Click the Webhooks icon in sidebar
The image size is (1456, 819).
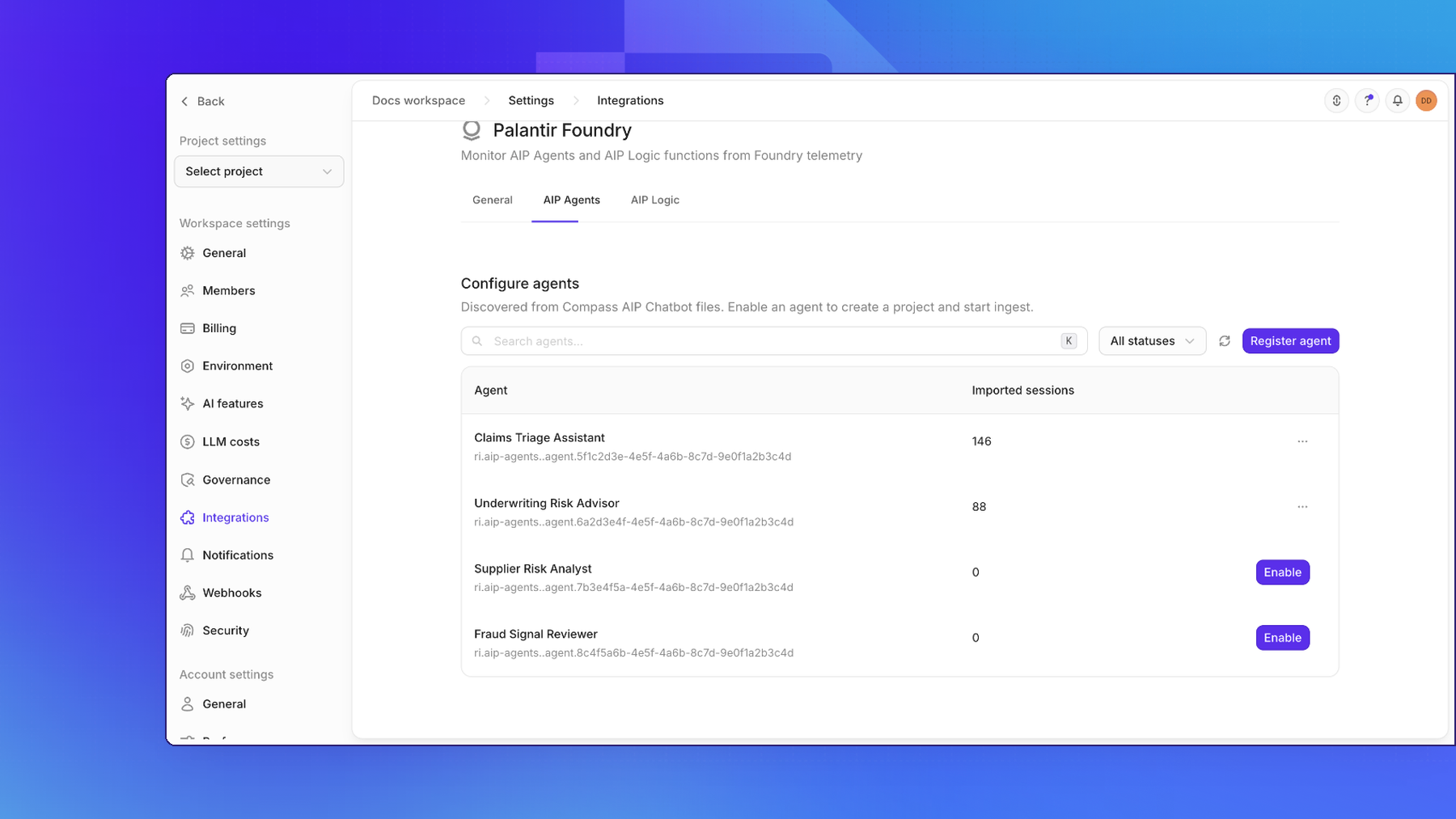tap(188, 593)
